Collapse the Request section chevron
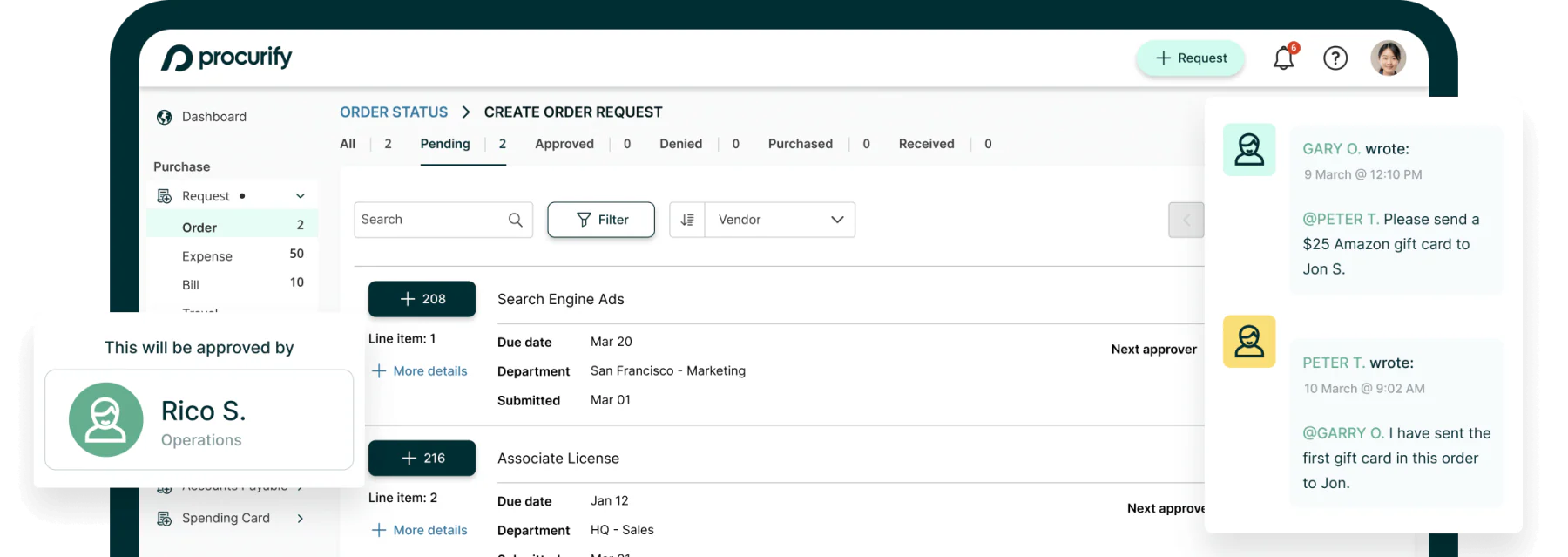 [x=301, y=196]
